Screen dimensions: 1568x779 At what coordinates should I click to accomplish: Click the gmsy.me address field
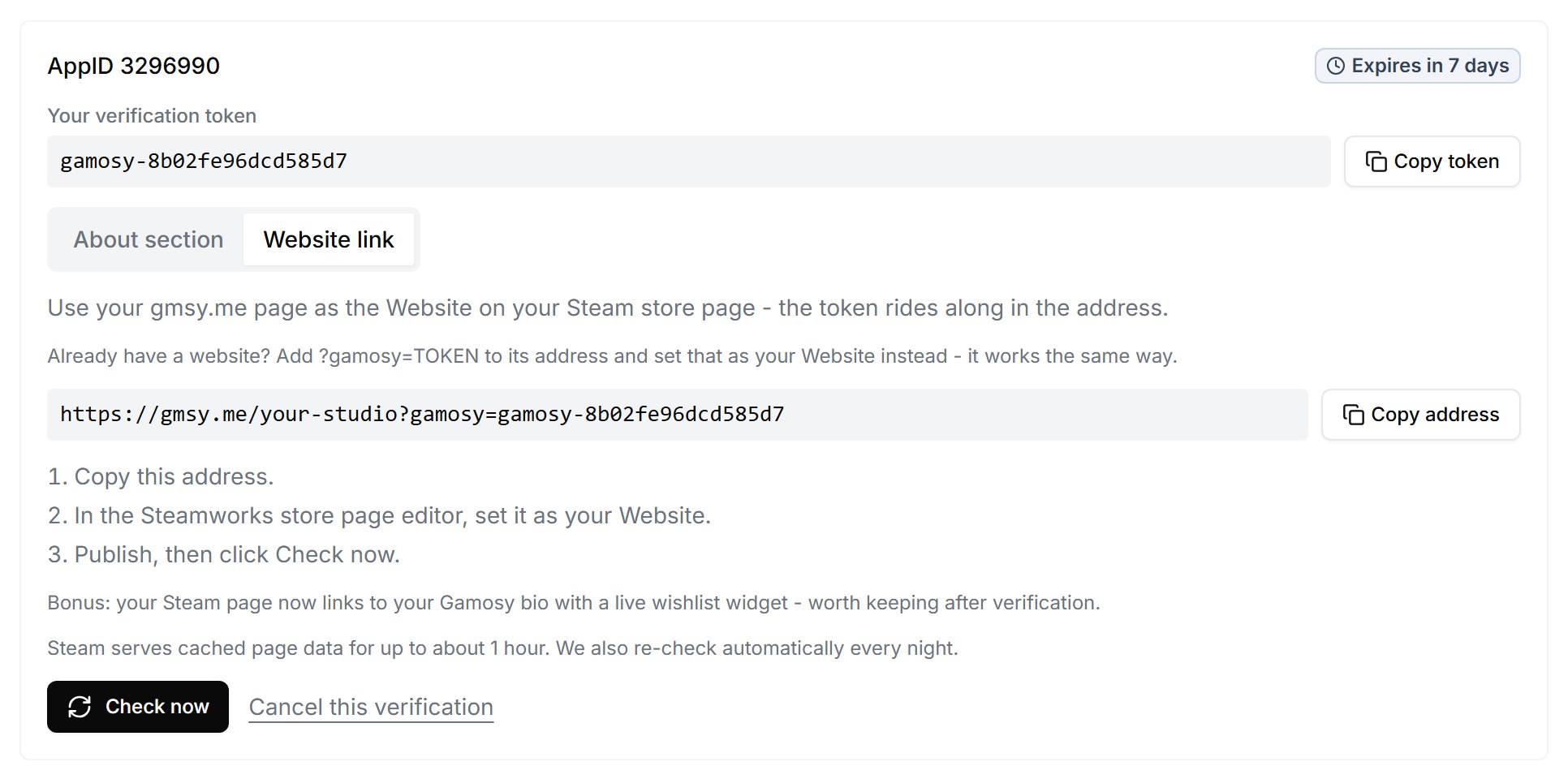[x=677, y=415]
